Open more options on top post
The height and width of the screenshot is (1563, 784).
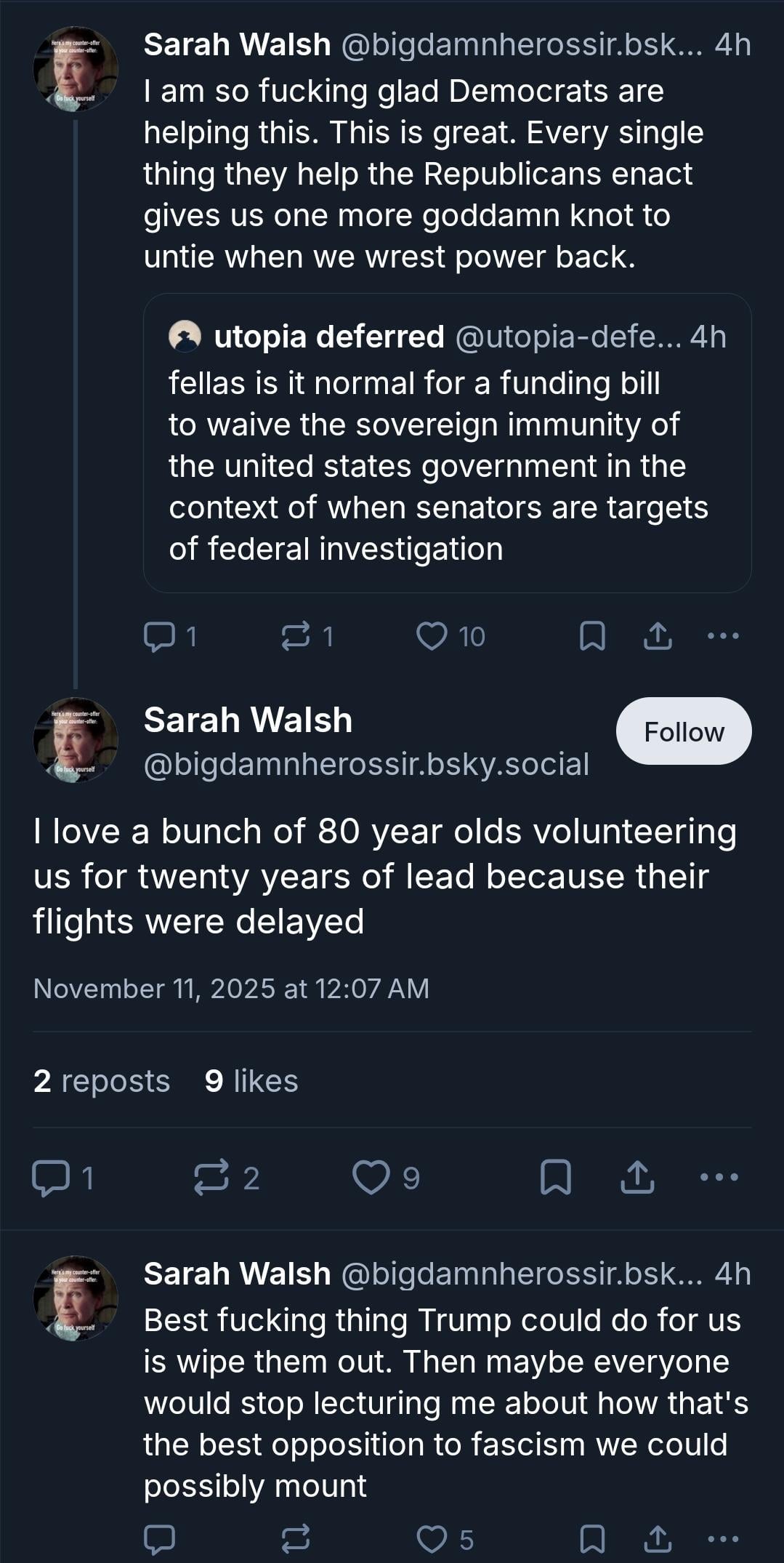click(x=723, y=636)
